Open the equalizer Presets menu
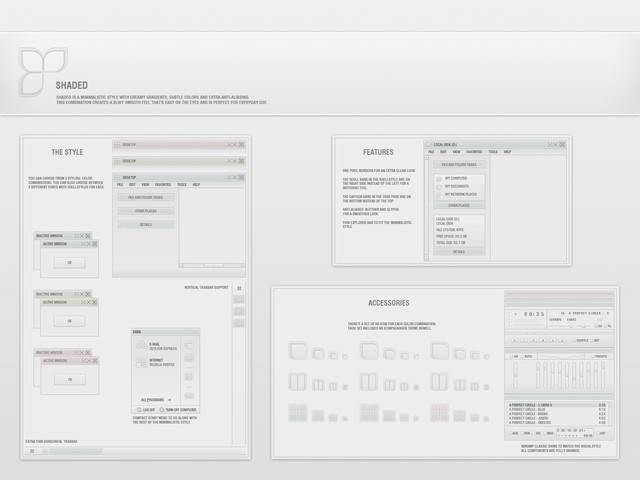 (x=599, y=356)
